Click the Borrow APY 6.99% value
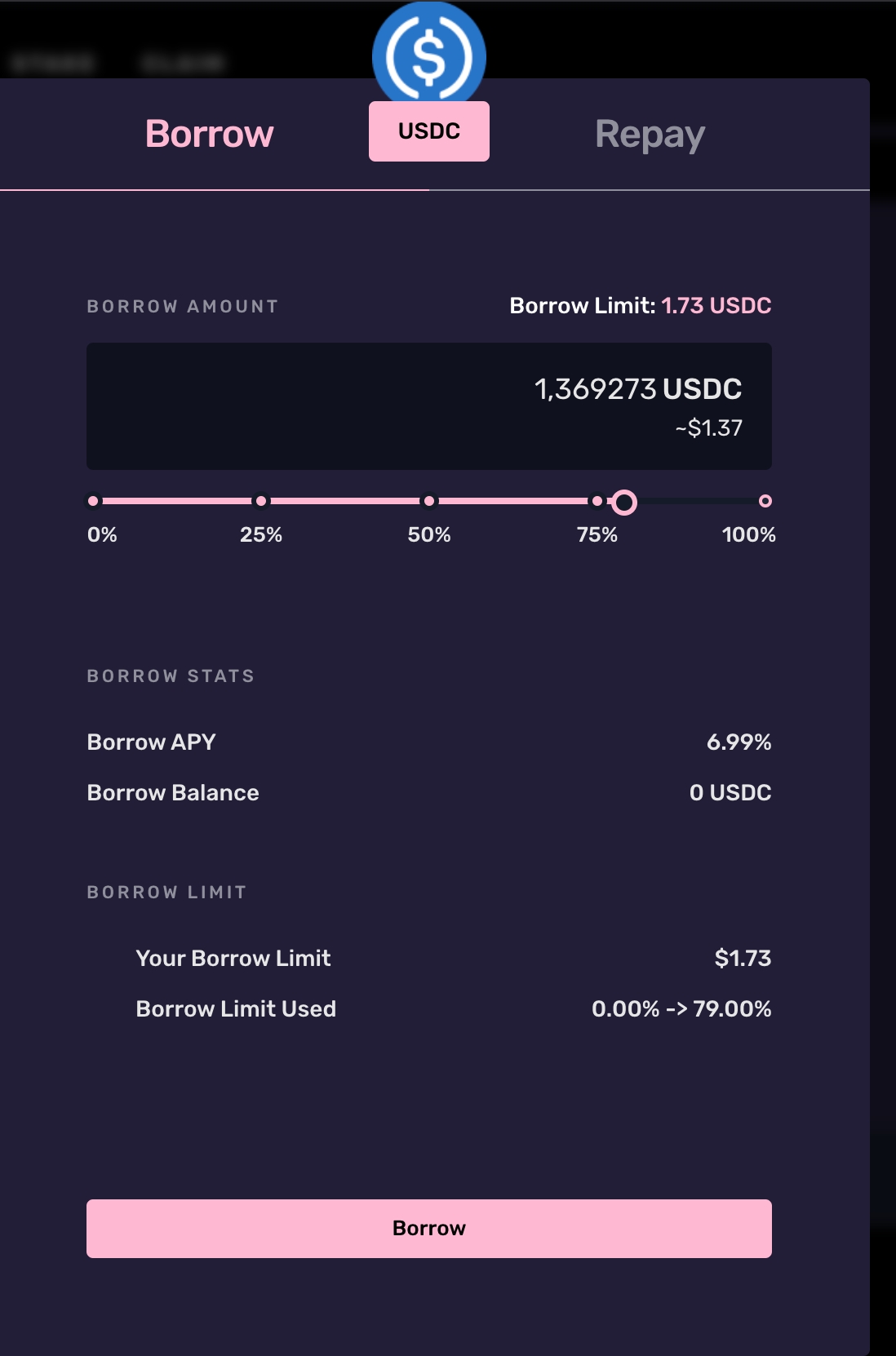 pos(739,742)
